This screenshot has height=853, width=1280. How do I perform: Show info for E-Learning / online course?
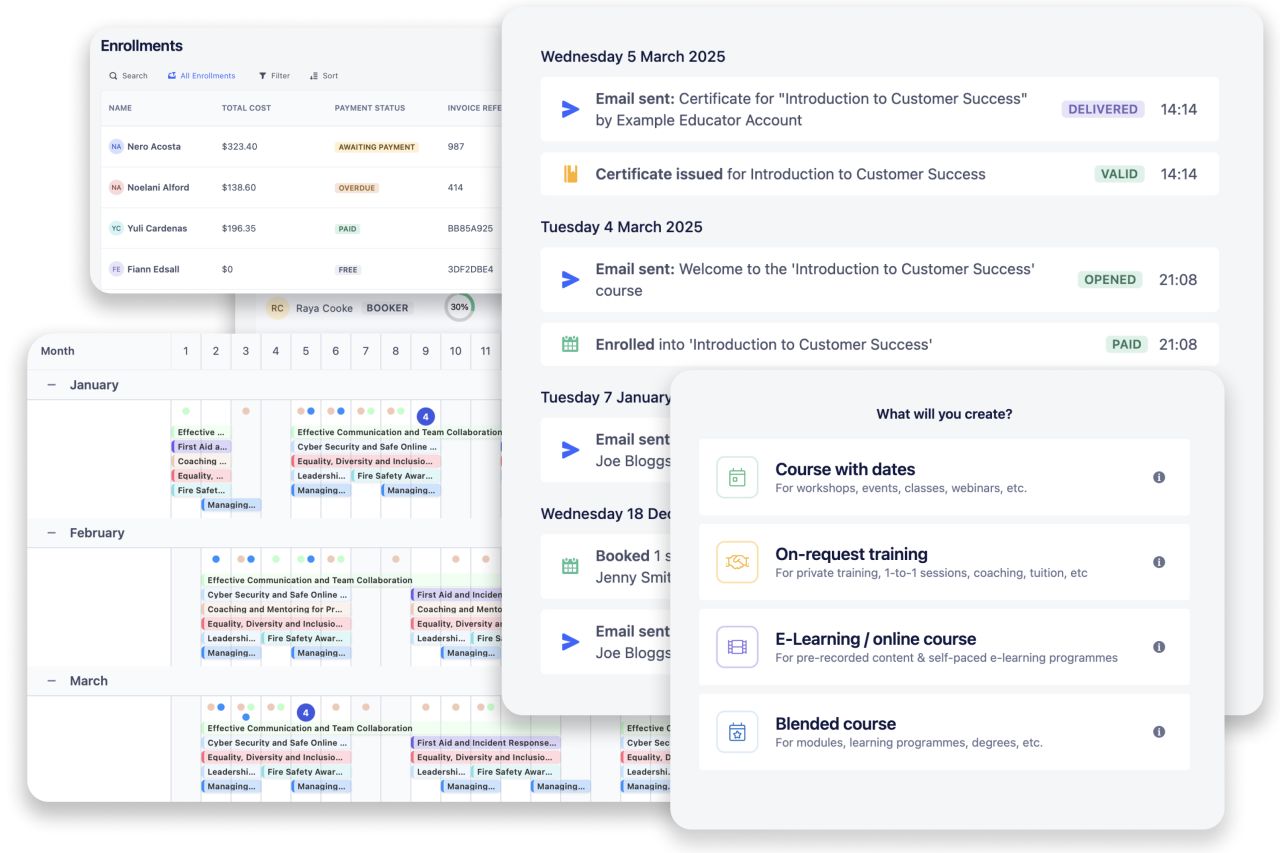click(x=1159, y=647)
